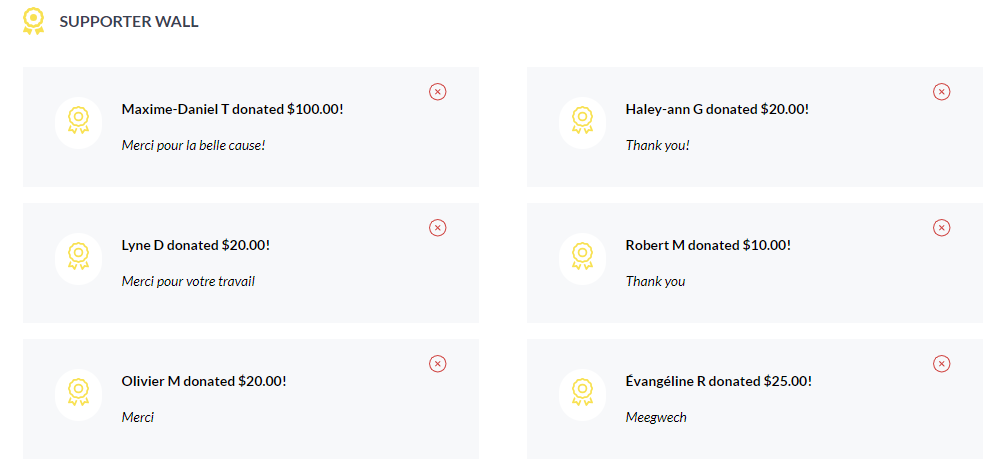Click "Évangéline R donated $25.00!" text
This screenshot has width=1003, height=466.
[718, 381]
